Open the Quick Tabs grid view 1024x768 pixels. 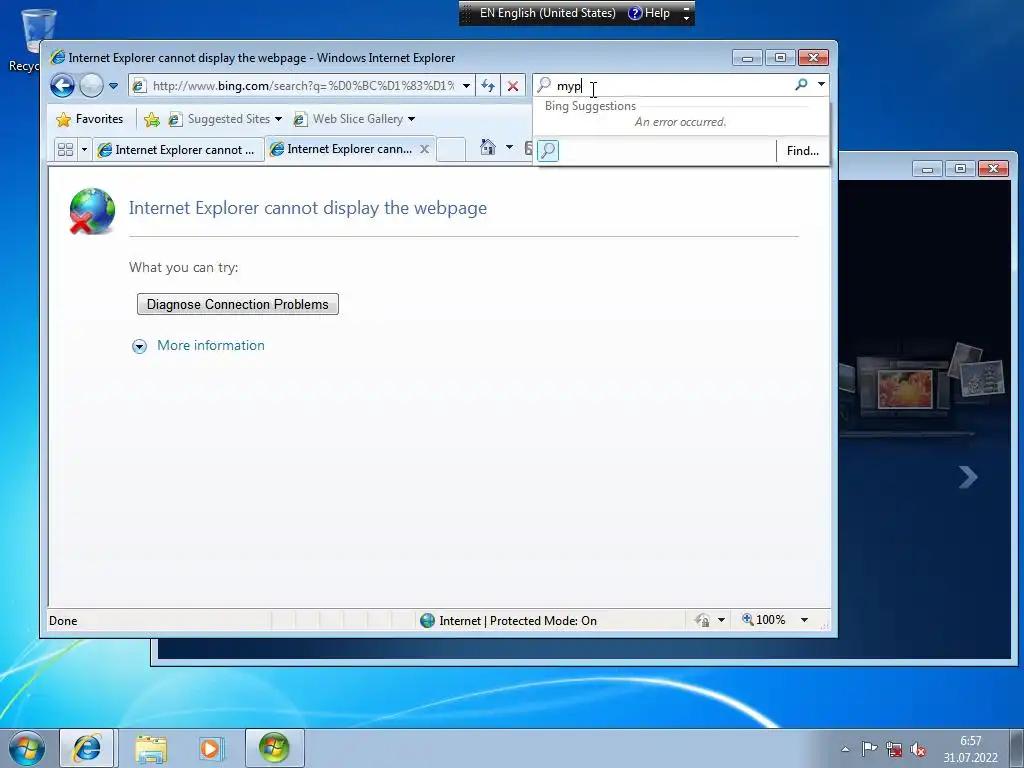point(65,150)
